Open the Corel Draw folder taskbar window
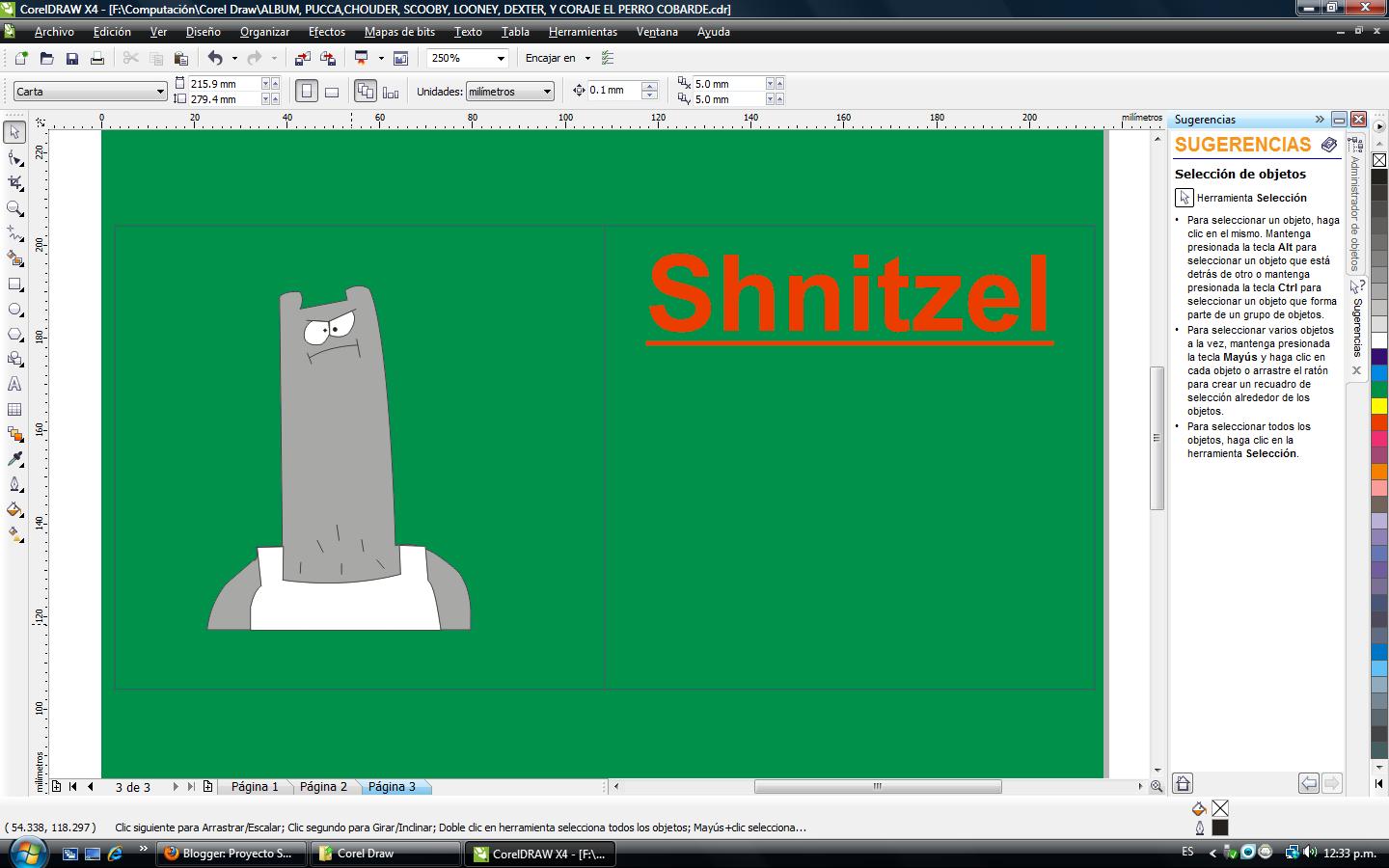This screenshot has width=1389, height=868. [x=385, y=854]
